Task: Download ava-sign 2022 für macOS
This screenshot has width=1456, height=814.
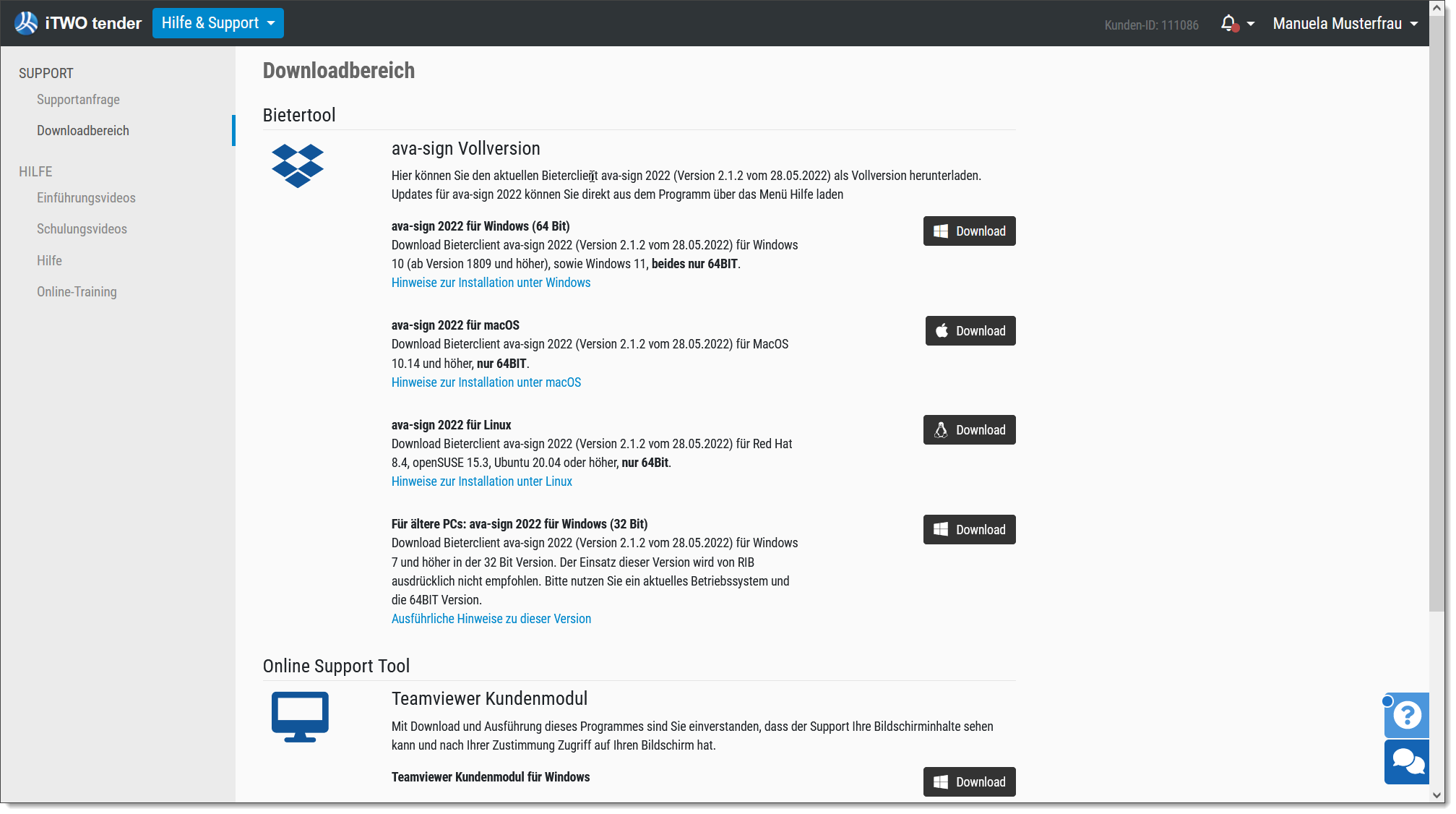Action: [x=970, y=330]
